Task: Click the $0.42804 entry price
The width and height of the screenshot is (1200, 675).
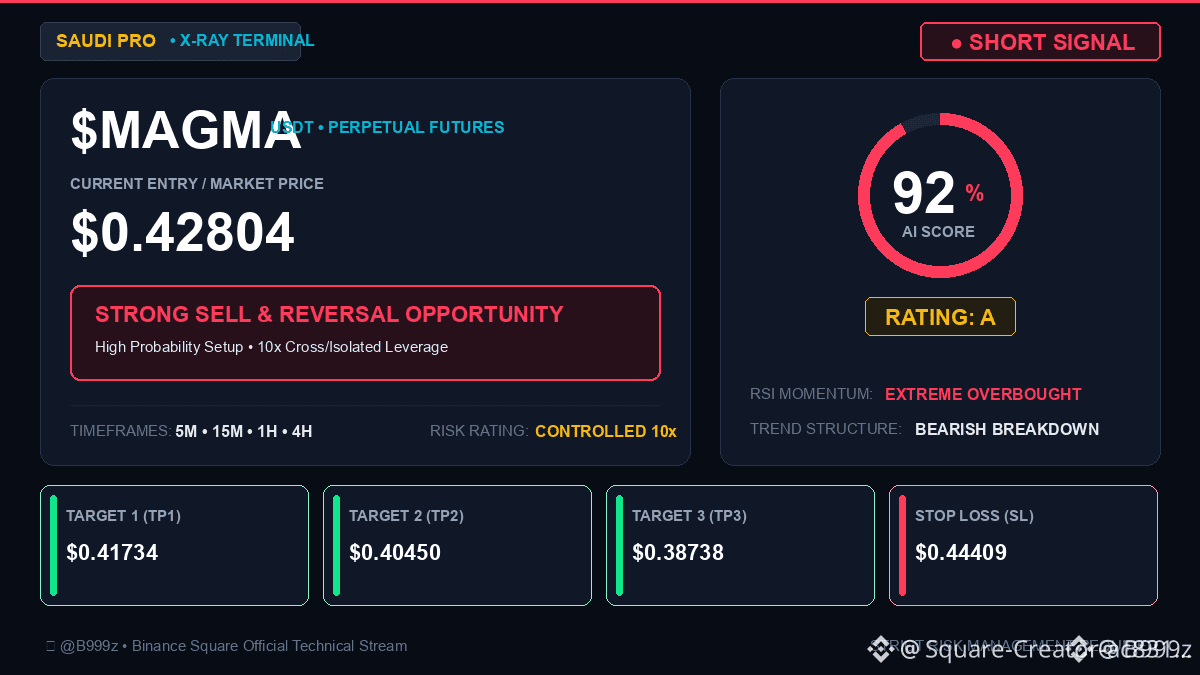Action: click(182, 233)
